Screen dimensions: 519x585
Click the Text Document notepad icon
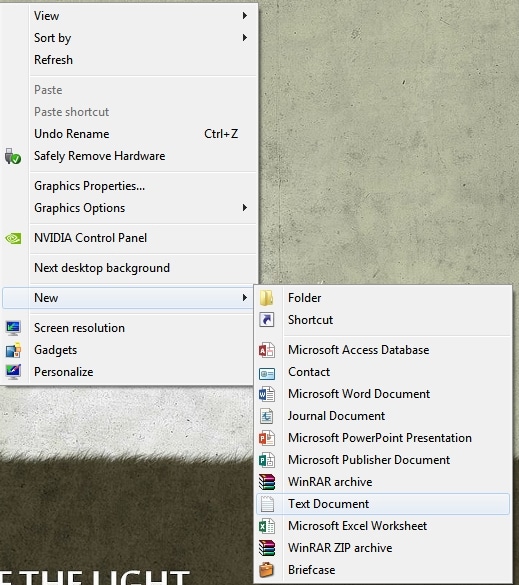[x=267, y=504]
